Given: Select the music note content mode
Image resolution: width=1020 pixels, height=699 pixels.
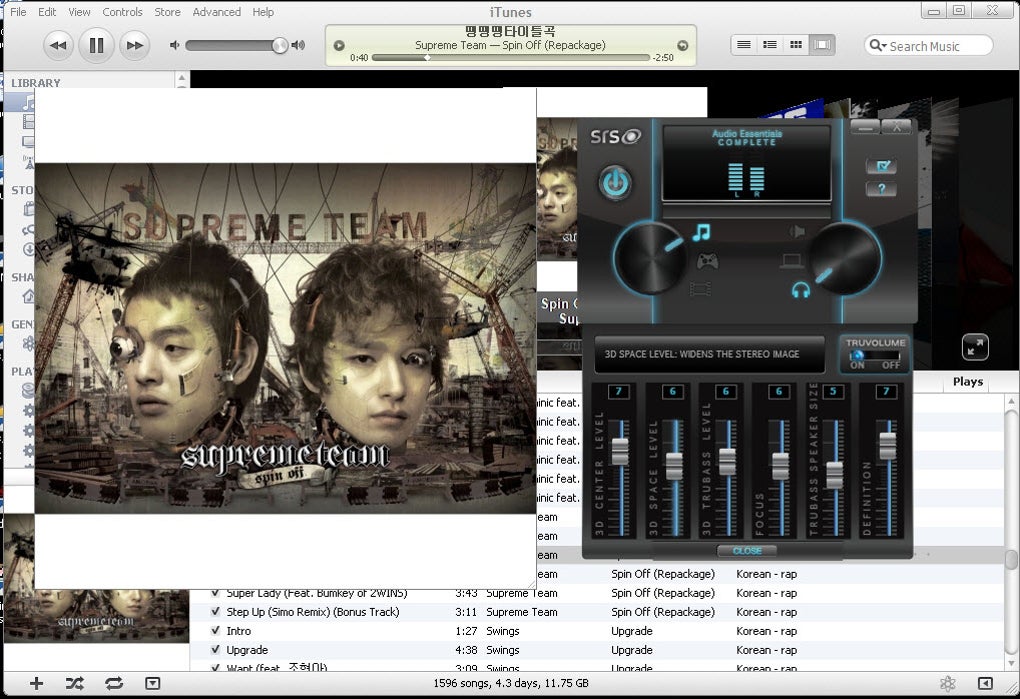Looking at the screenshot, I should pos(701,232).
